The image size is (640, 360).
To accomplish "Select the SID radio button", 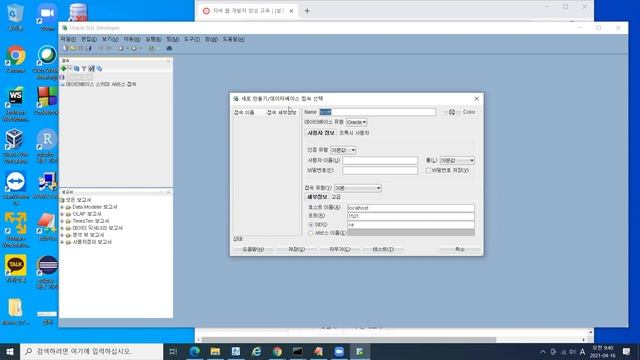I will [311, 225].
